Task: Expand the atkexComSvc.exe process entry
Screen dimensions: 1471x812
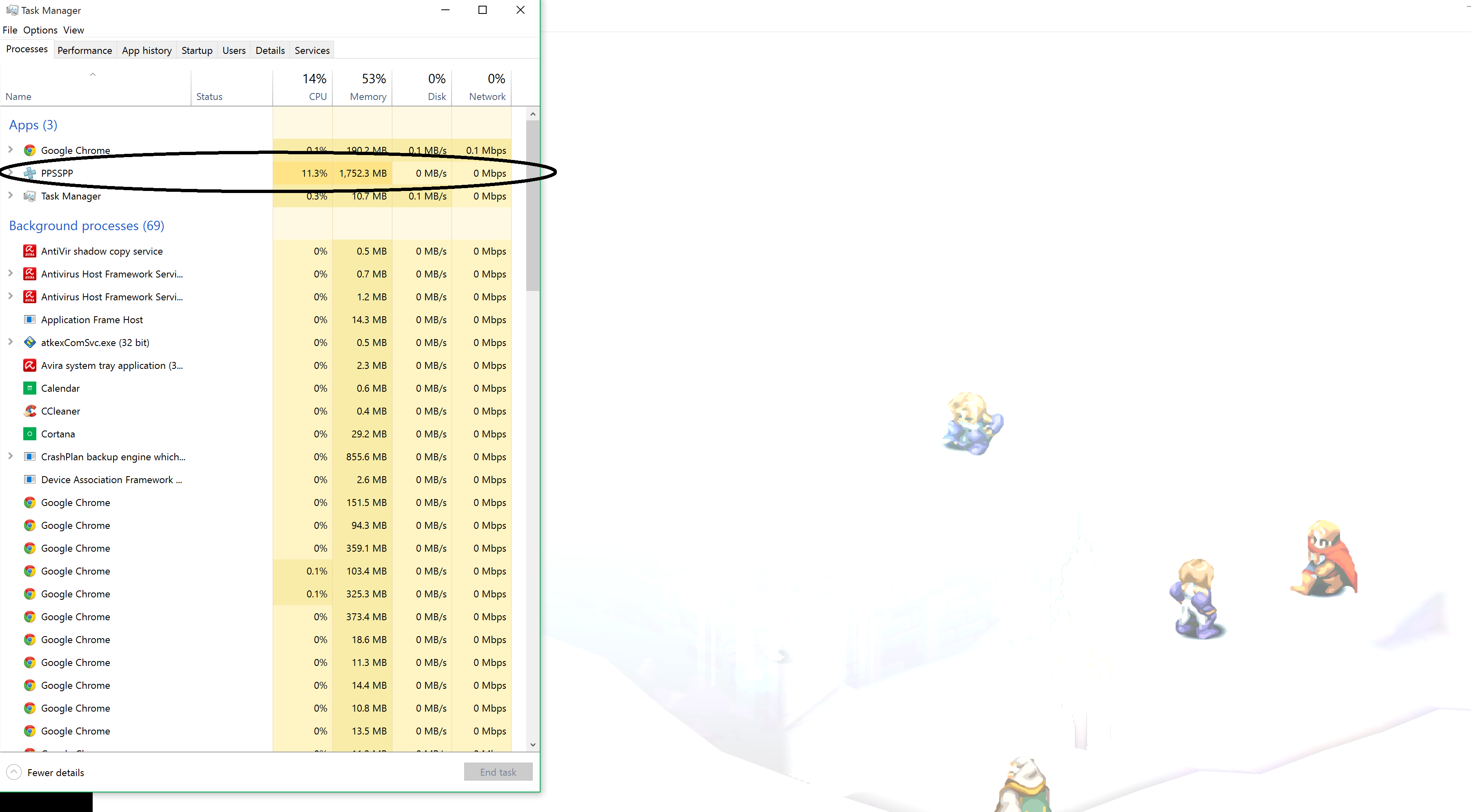Action: [10, 342]
